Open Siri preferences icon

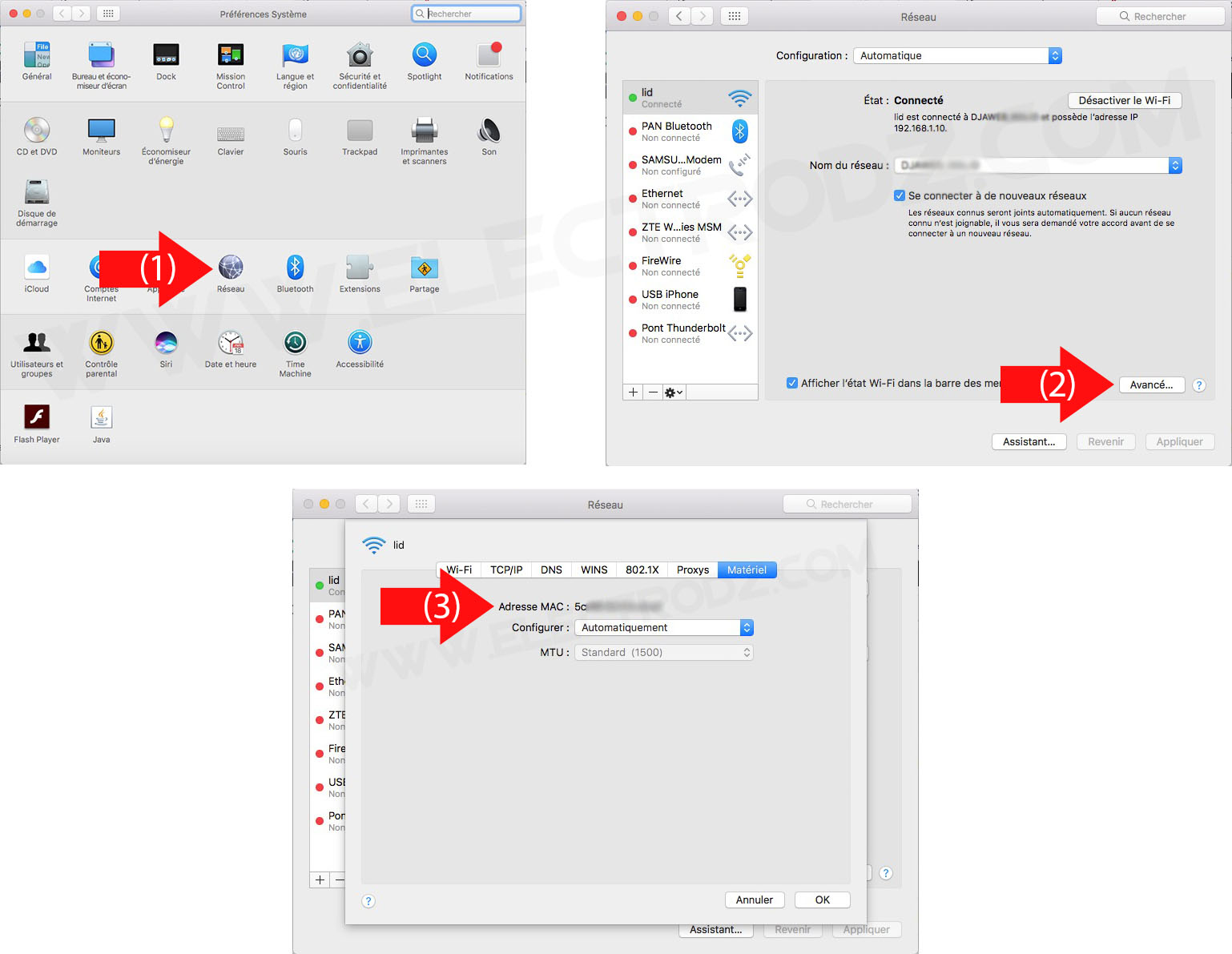pyautogui.click(x=166, y=343)
